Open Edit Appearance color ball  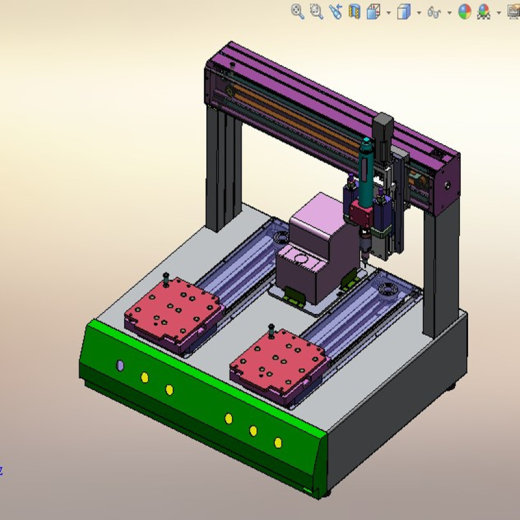point(465,12)
